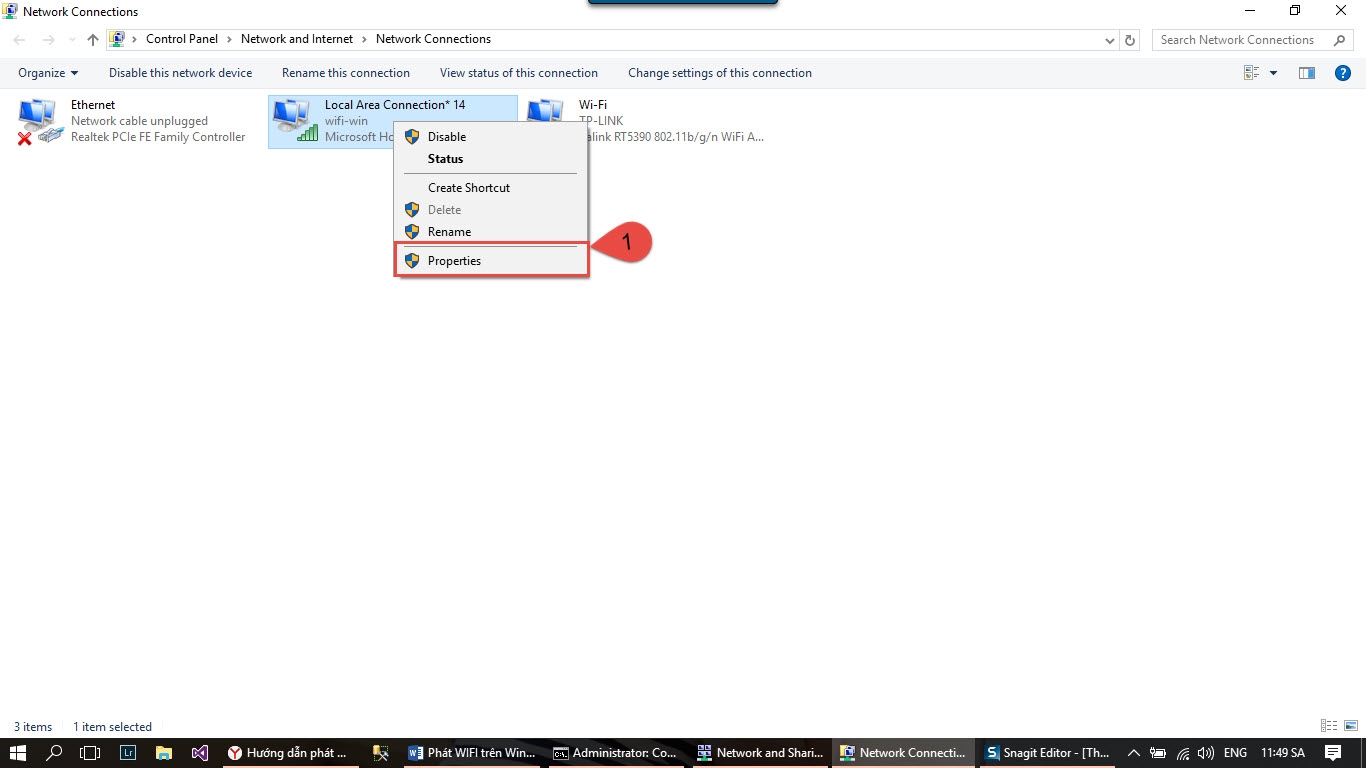Expand the chevron after Control Panel breadcrumb
Image resolution: width=1366 pixels, height=768 pixels.
click(229, 40)
